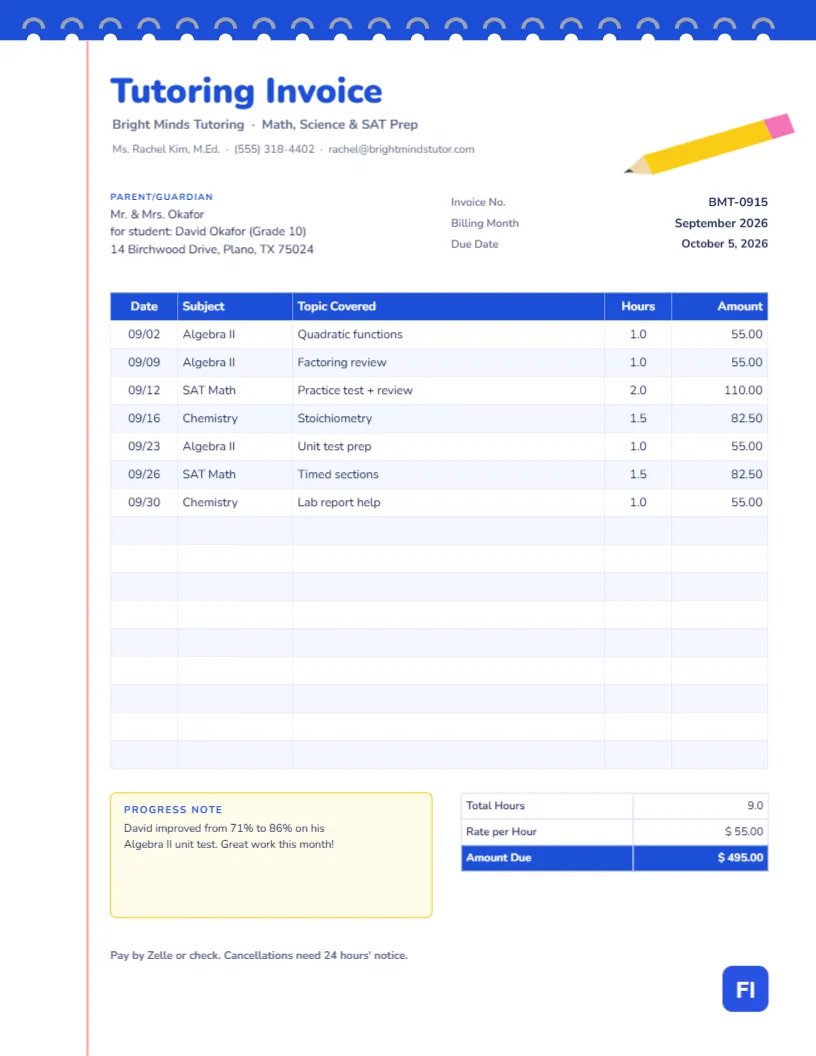This screenshot has height=1056, width=816.
Task: Click the 'Amount Due' label
Action: pyautogui.click(x=499, y=858)
